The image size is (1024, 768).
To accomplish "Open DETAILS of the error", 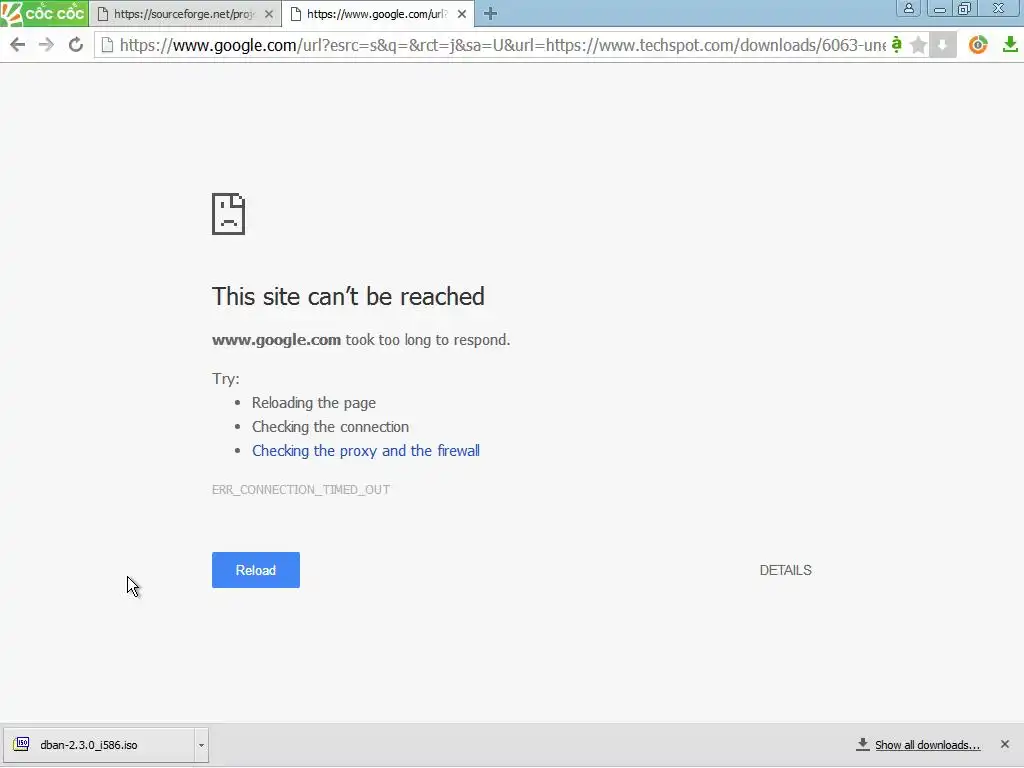I will point(785,570).
